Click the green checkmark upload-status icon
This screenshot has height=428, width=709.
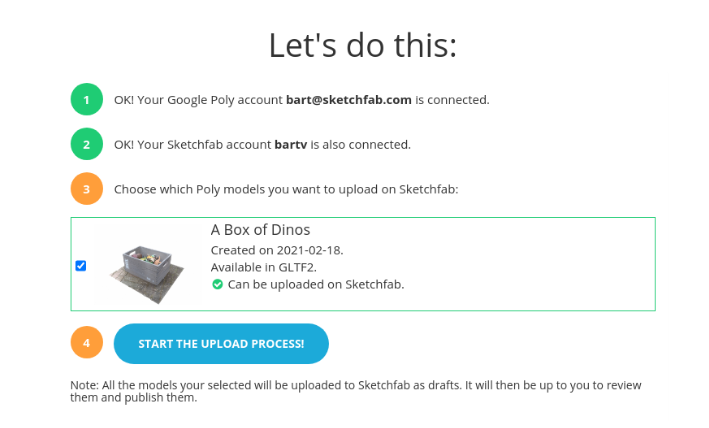click(x=217, y=284)
